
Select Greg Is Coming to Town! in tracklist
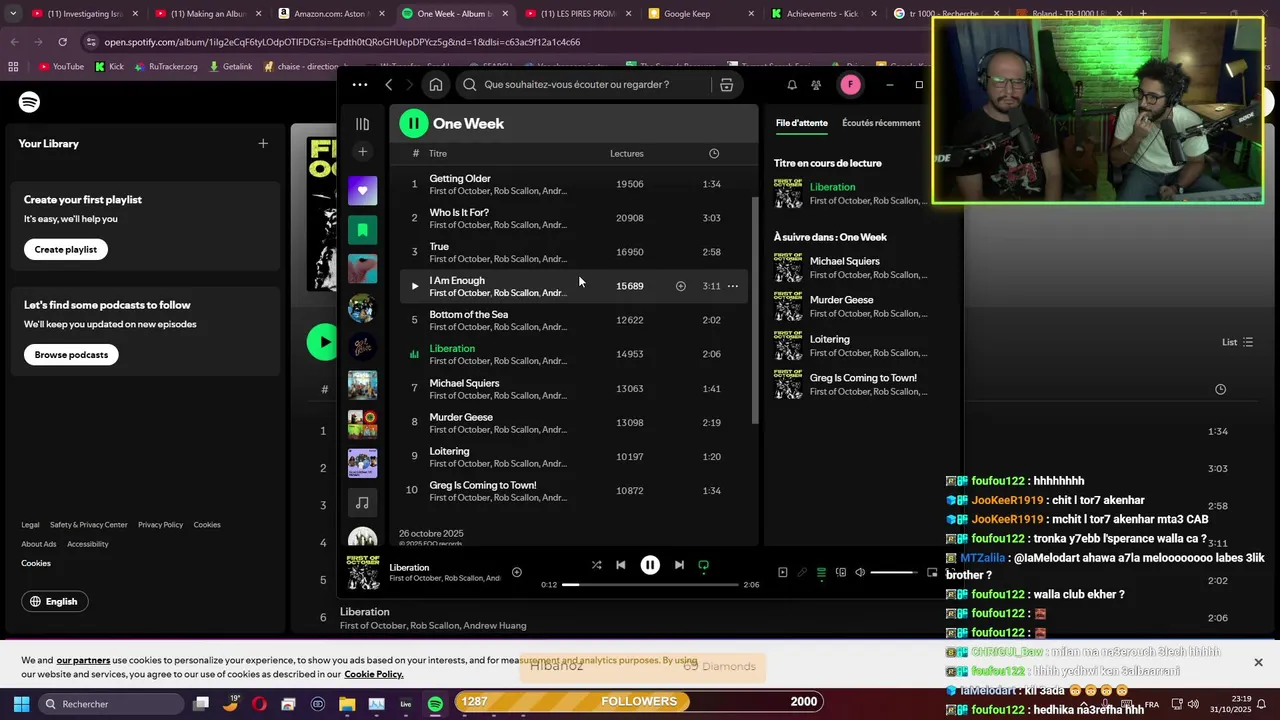(x=574, y=491)
